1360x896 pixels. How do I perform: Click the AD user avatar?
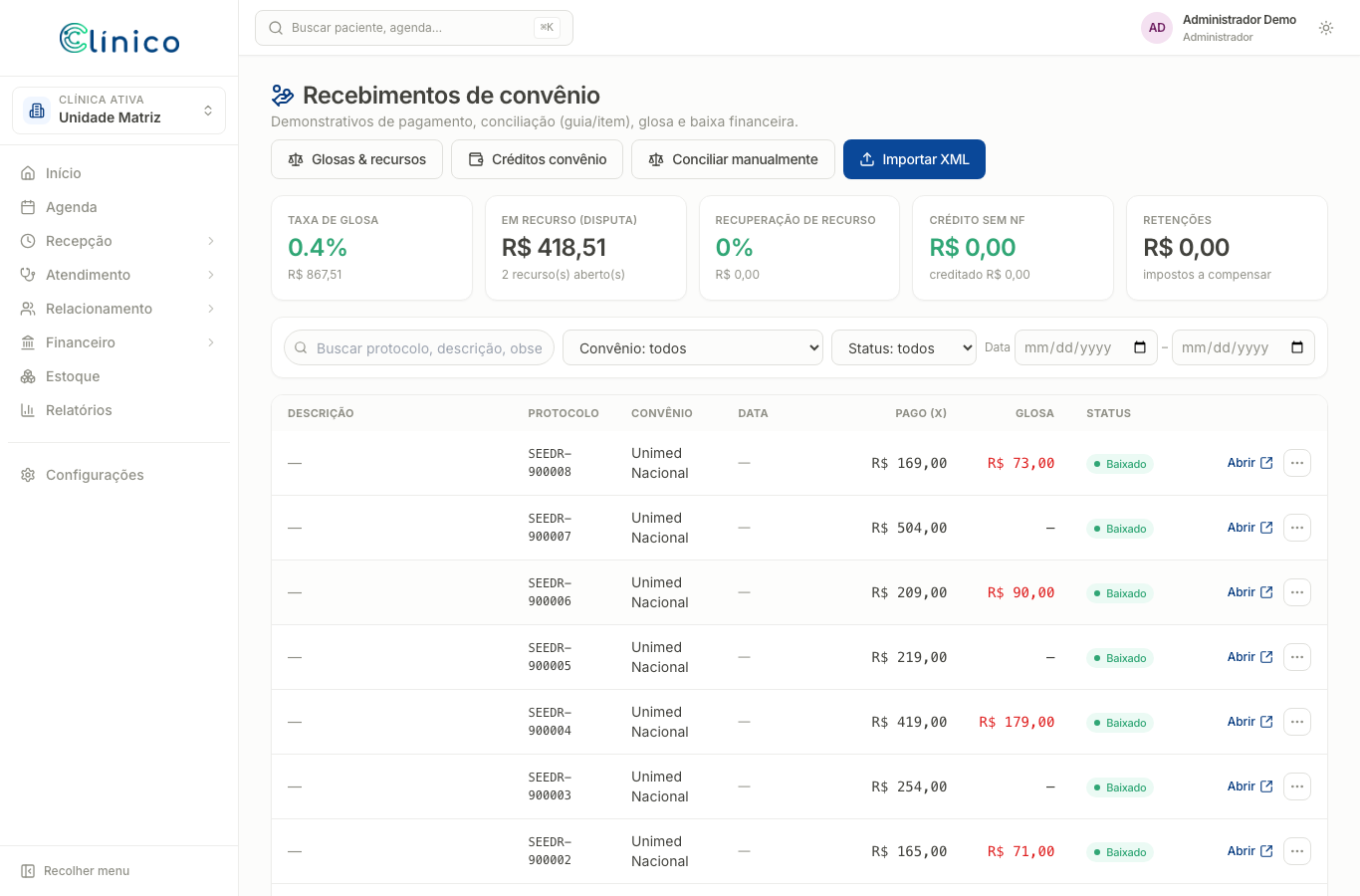(1157, 28)
